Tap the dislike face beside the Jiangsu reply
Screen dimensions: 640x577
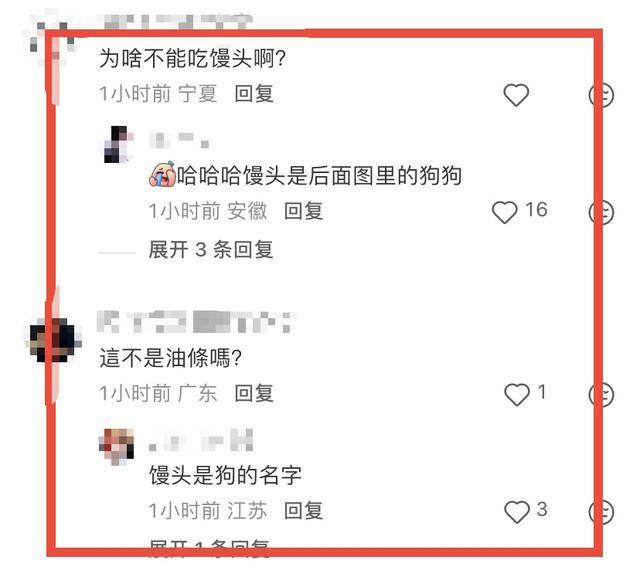click(602, 512)
